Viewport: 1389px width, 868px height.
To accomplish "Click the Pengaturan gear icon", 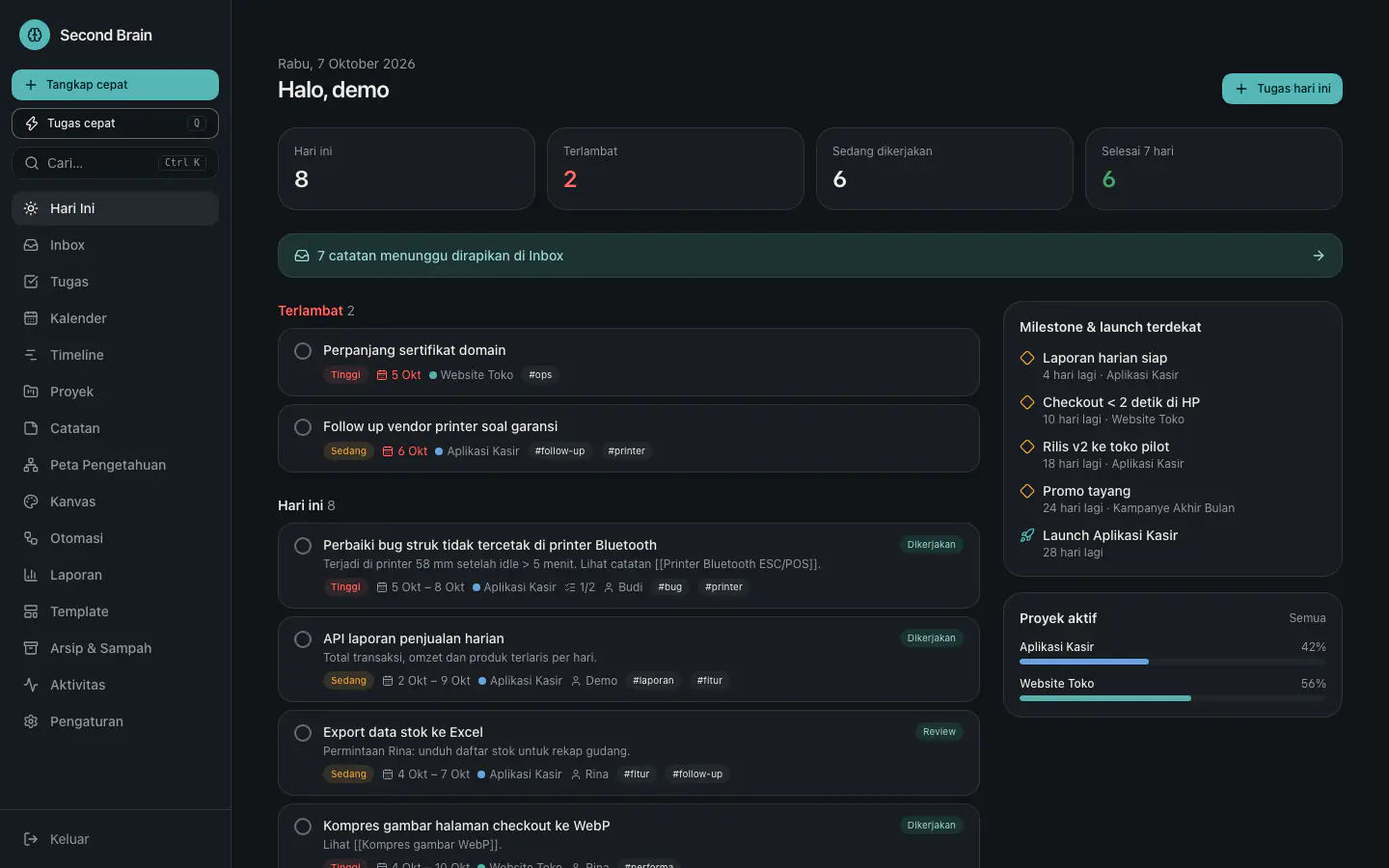I will click(31, 721).
